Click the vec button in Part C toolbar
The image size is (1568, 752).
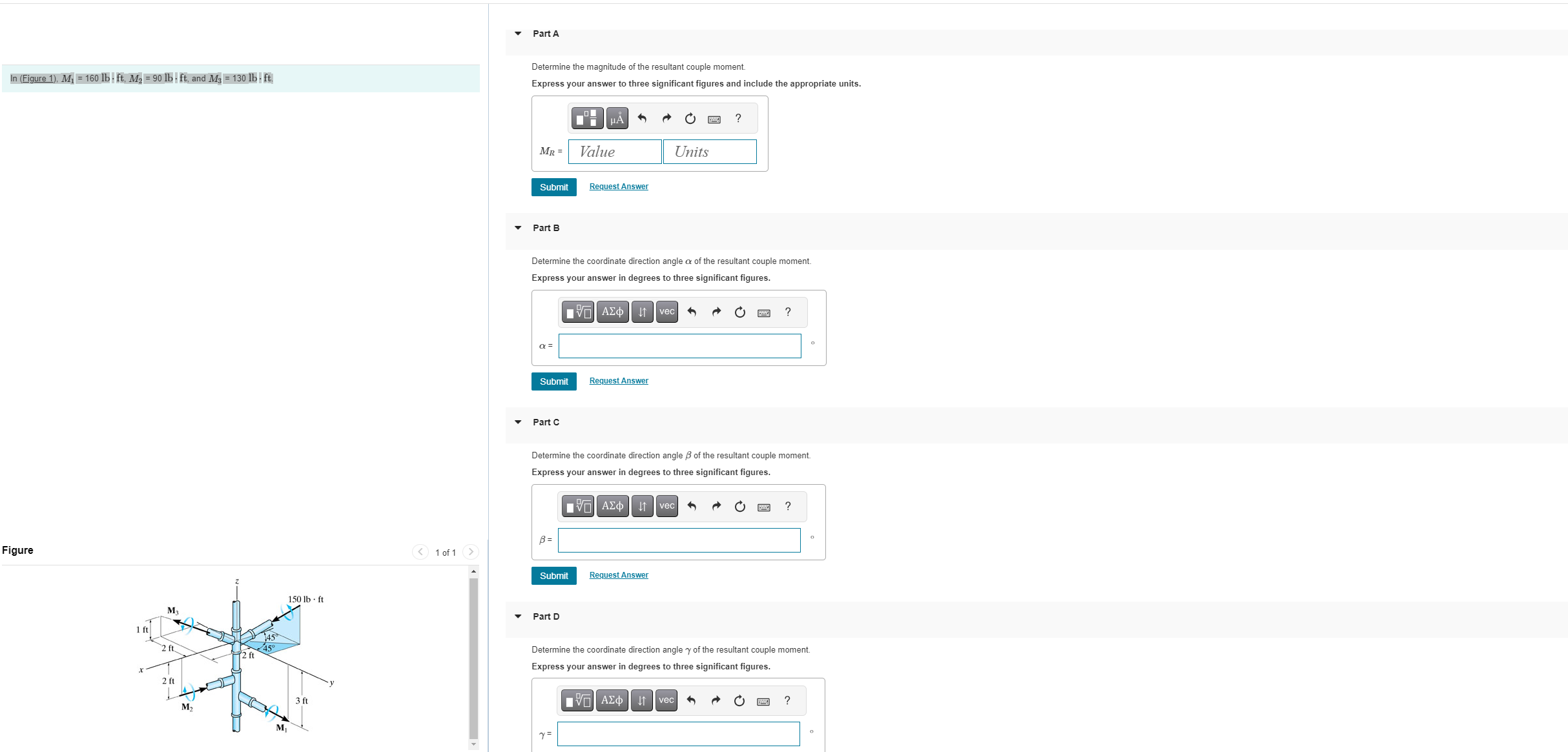pyautogui.click(x=666, y=506)
